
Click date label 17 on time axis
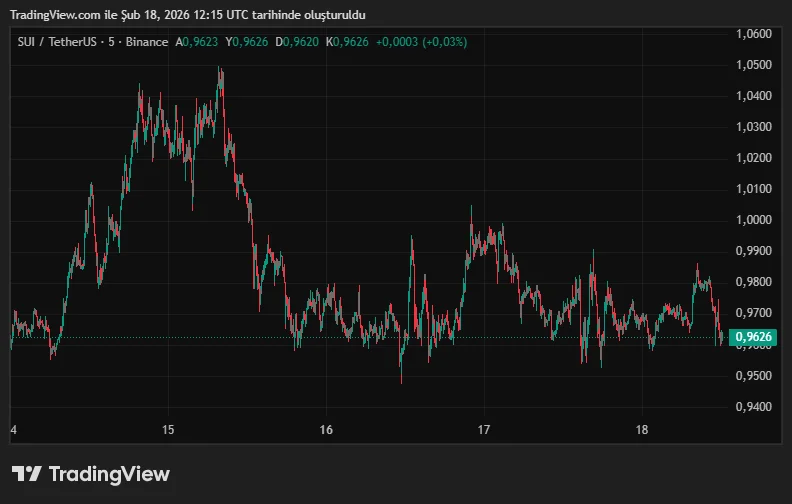pos(484,430)
